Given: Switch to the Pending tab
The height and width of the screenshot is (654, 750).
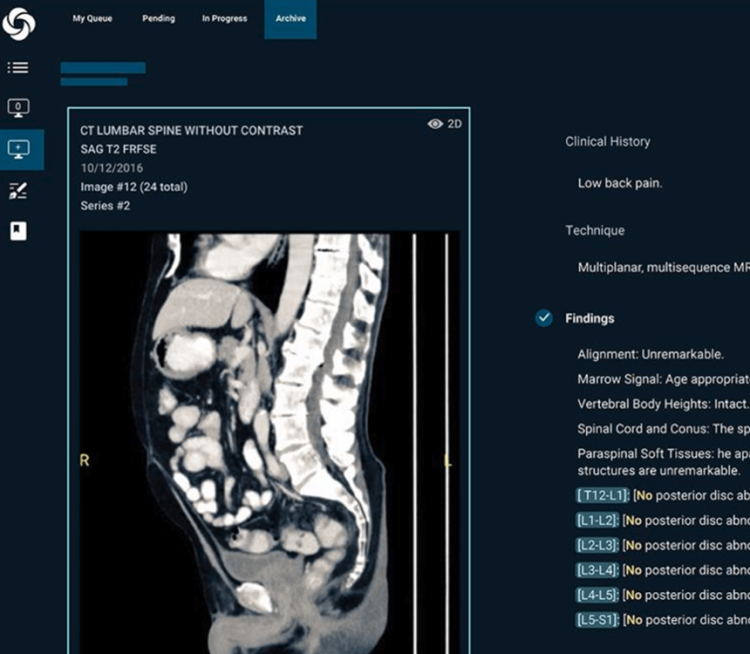Looking at the screenshot, I should [x=158, y=18].
